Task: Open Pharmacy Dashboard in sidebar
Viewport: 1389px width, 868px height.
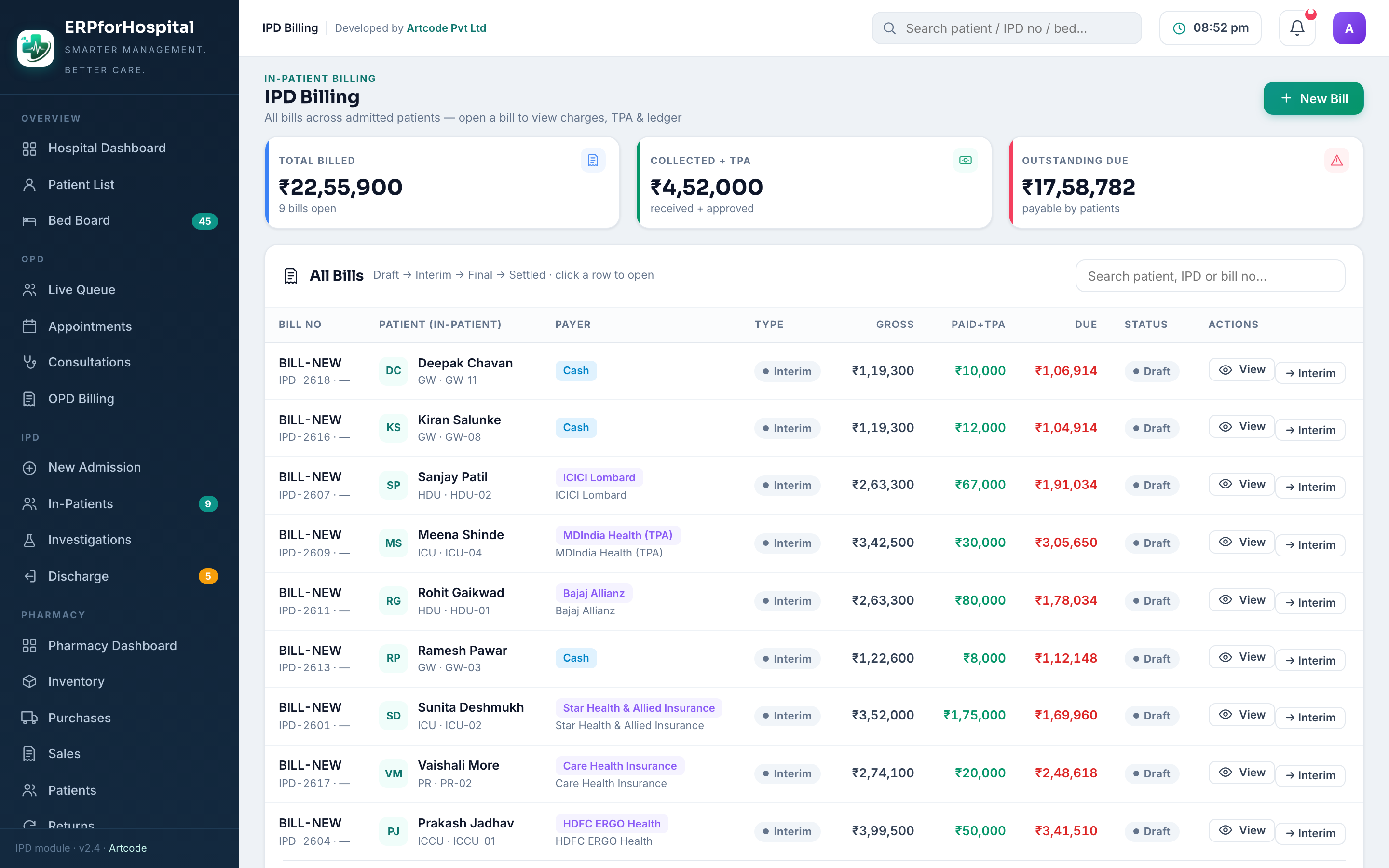Action: click(120, 645)
